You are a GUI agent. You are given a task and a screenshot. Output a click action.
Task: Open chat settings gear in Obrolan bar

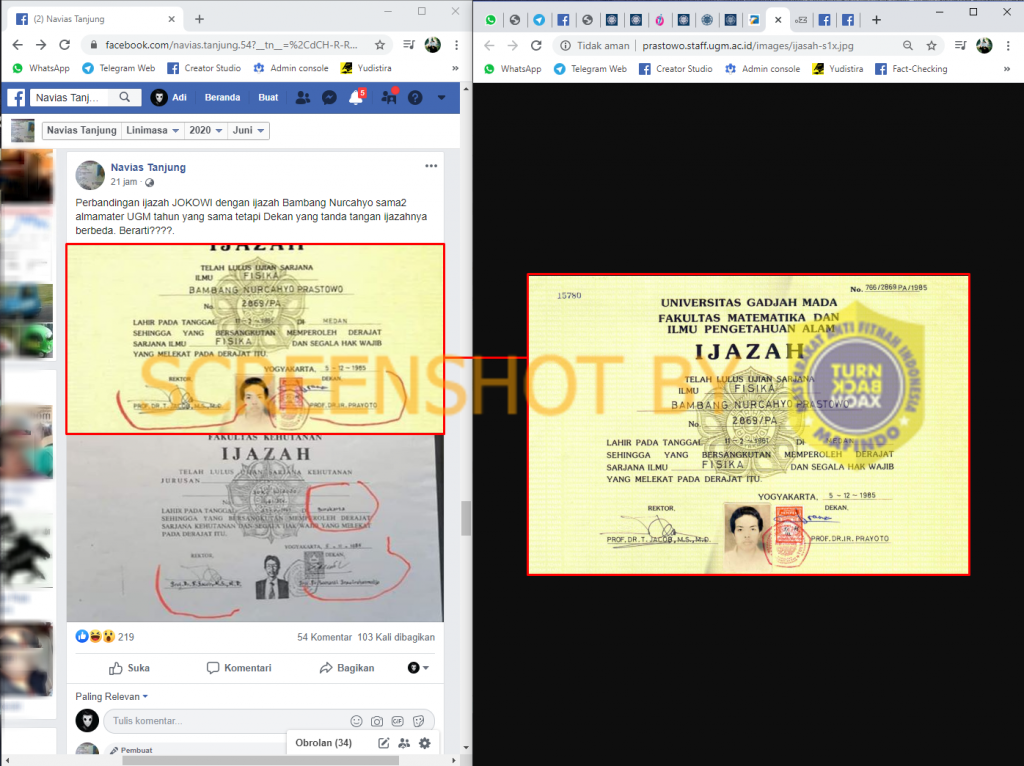point(424,743)
